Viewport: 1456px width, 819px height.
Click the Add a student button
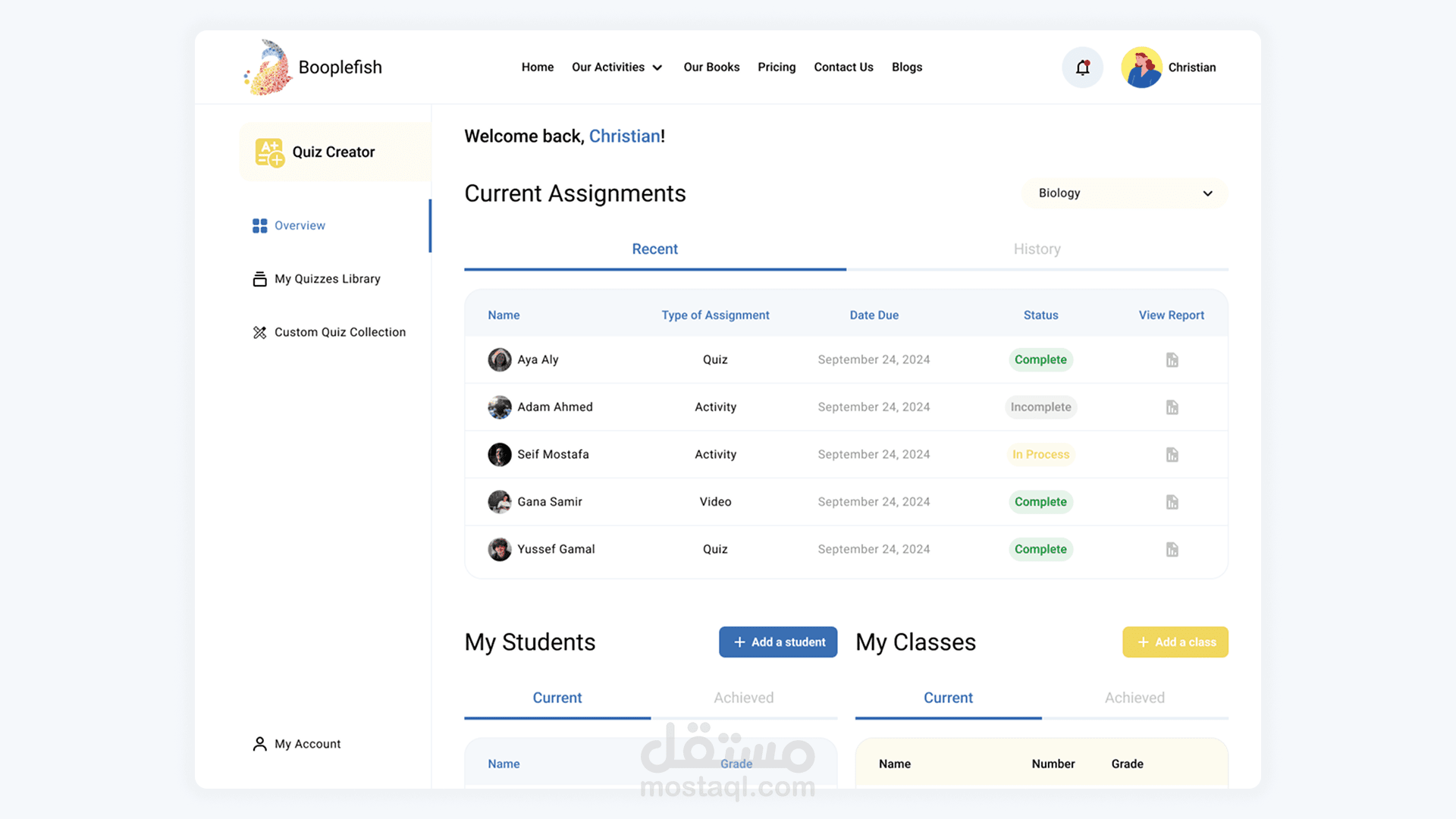click(x=778, y=642)
